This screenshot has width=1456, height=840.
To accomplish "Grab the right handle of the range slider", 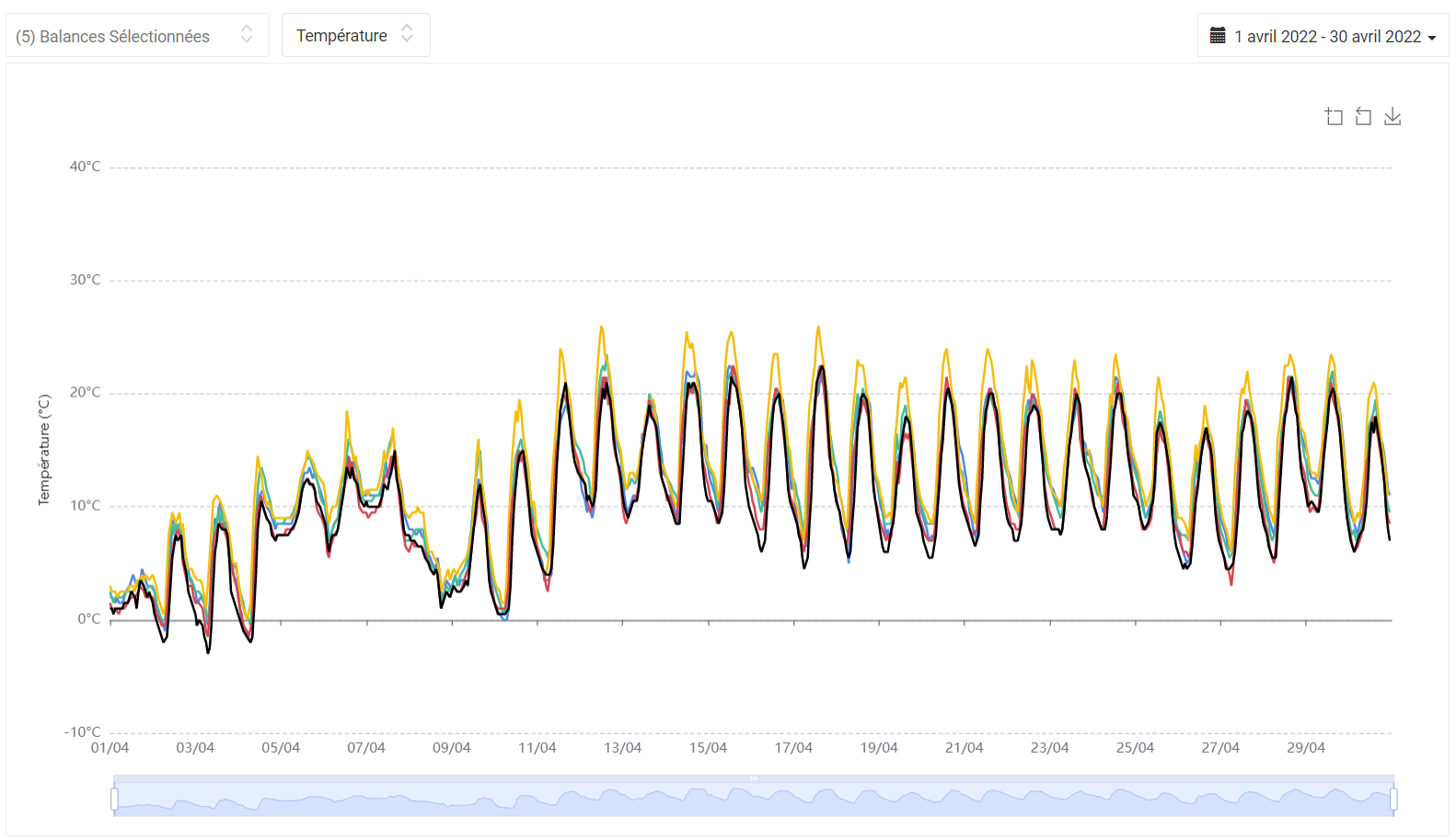I will tap(1393, 799).
